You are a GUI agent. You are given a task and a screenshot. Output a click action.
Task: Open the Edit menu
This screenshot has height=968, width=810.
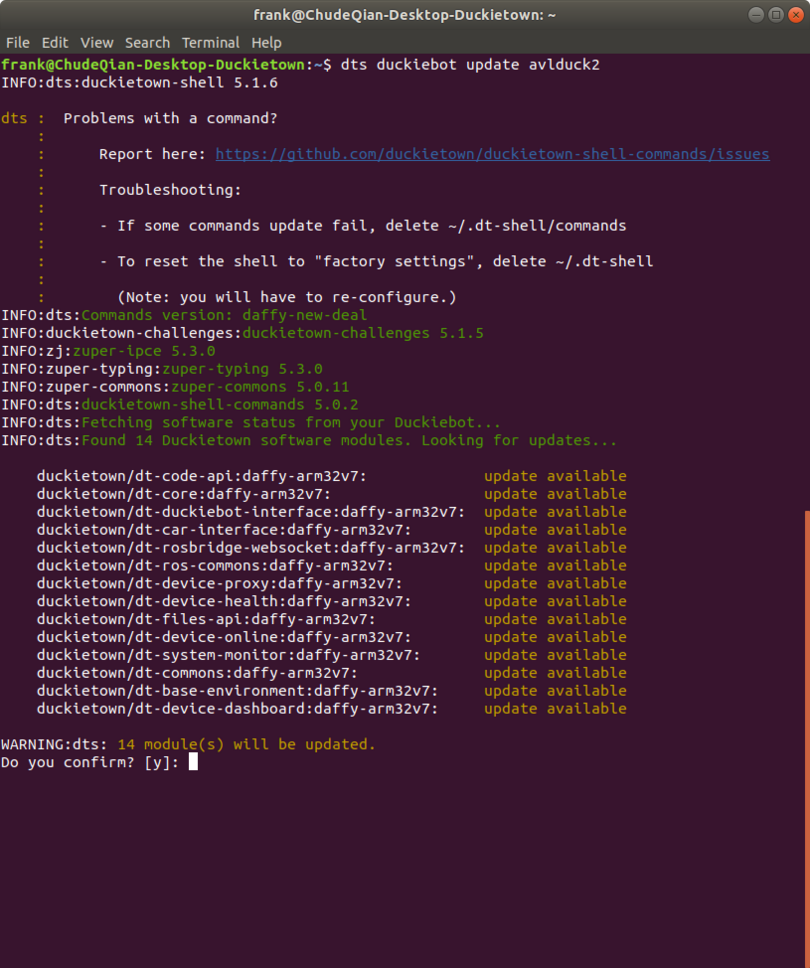tap(54, 43)
